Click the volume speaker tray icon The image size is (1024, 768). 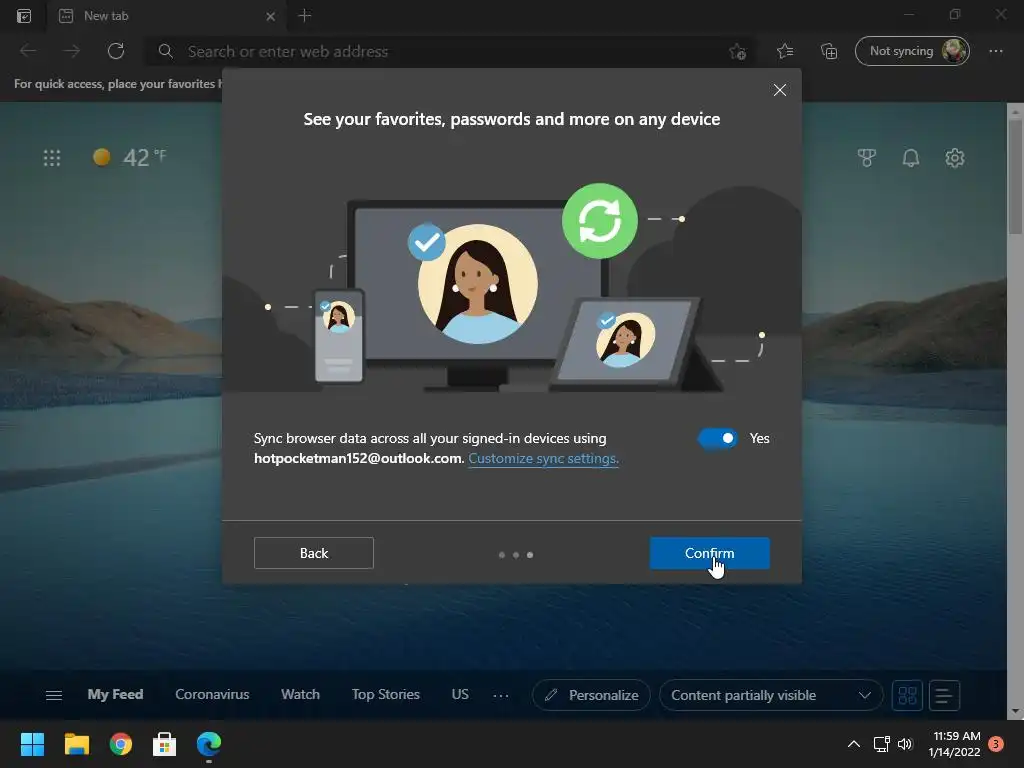click(x=904, y=744)
